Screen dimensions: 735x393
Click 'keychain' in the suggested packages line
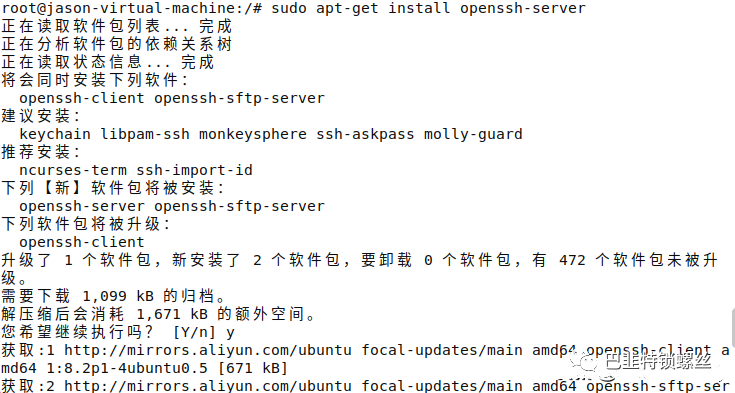pos(54,134)
